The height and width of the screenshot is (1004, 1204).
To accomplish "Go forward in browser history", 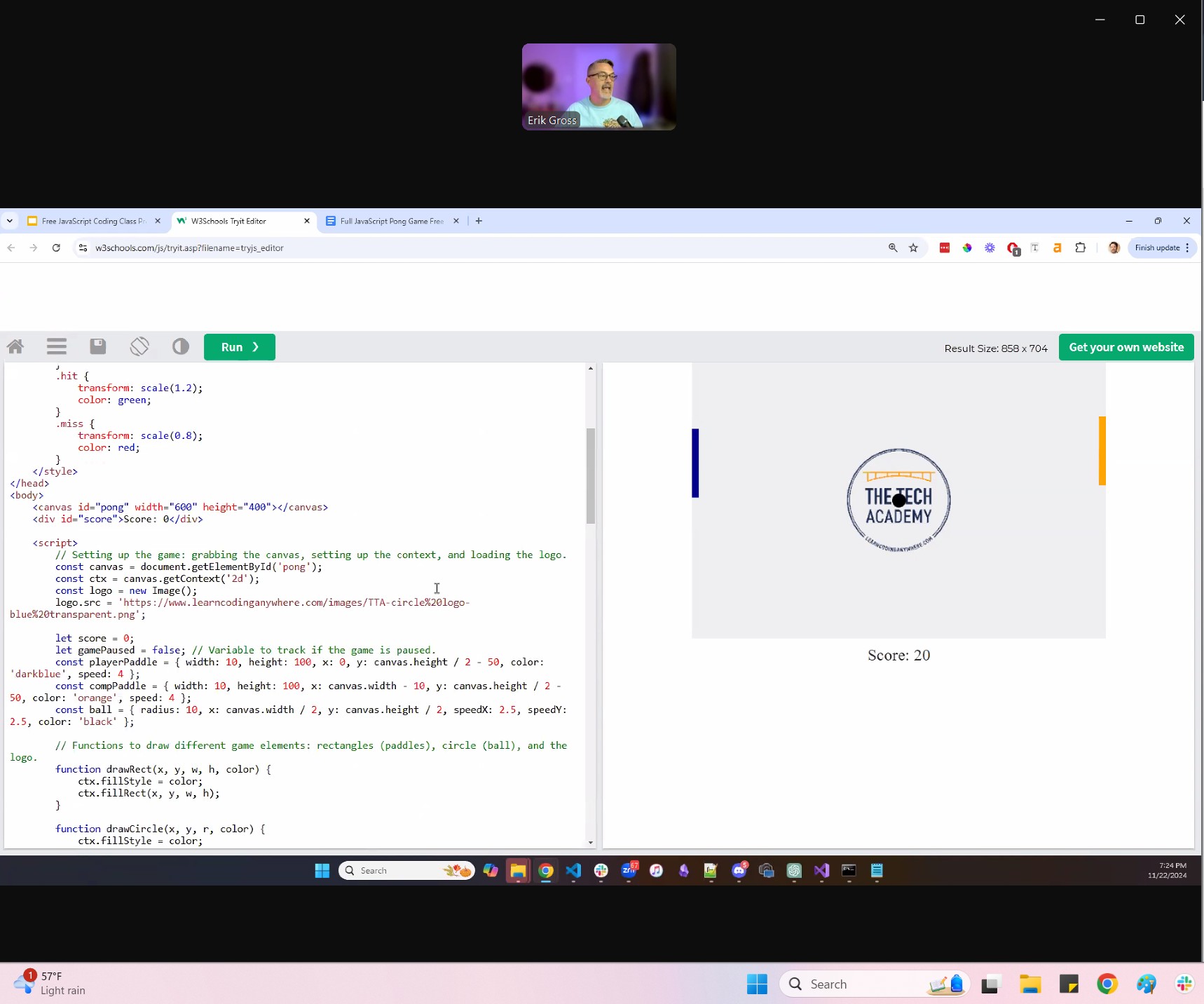I will [34, 247].
